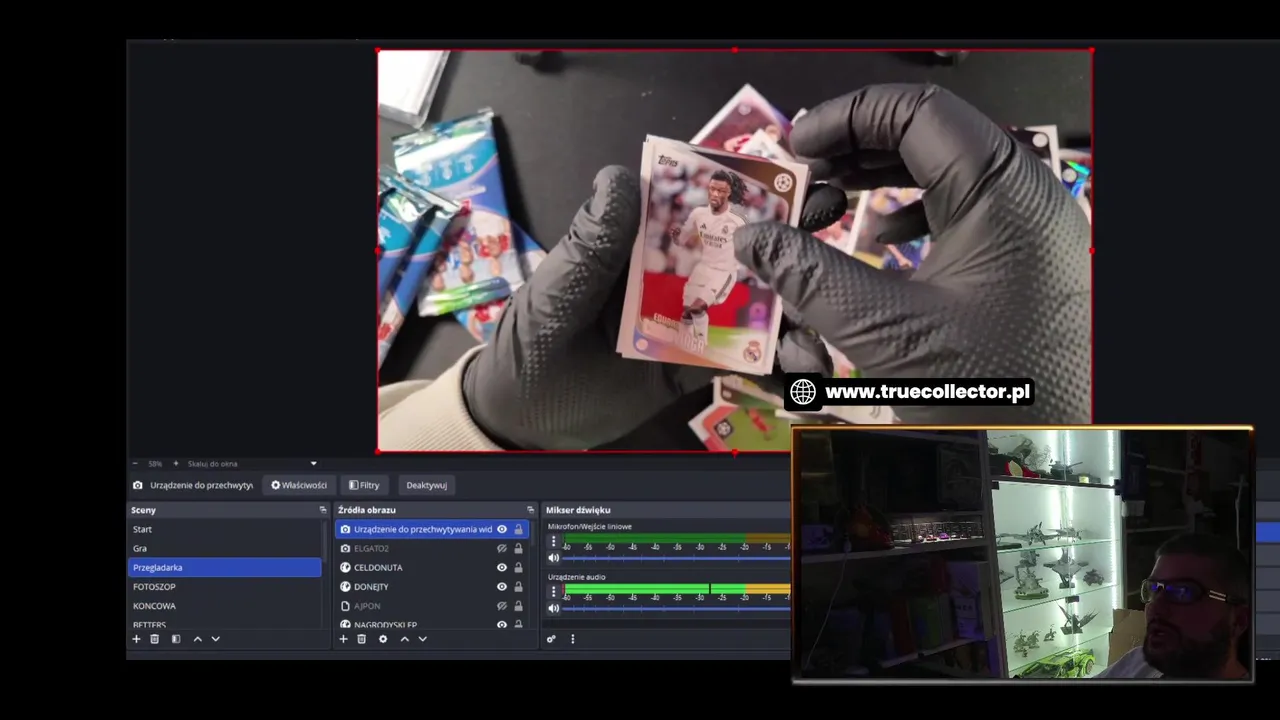Image resolution: width=1280 pixels, height=720 pixels.
Task: Hide the NAGRODYSKLEP source
Action: [502, 625]
